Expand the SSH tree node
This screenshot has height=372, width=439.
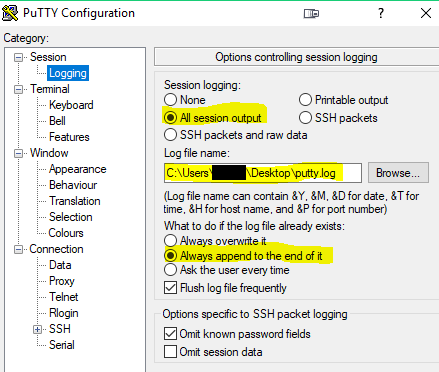point(37,329)
